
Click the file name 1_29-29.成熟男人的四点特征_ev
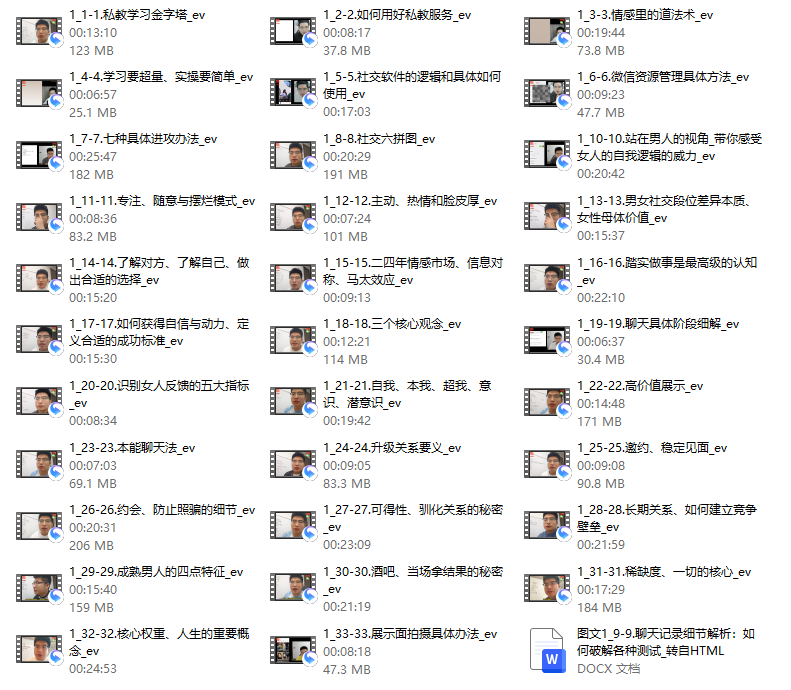tap(156, 572)
